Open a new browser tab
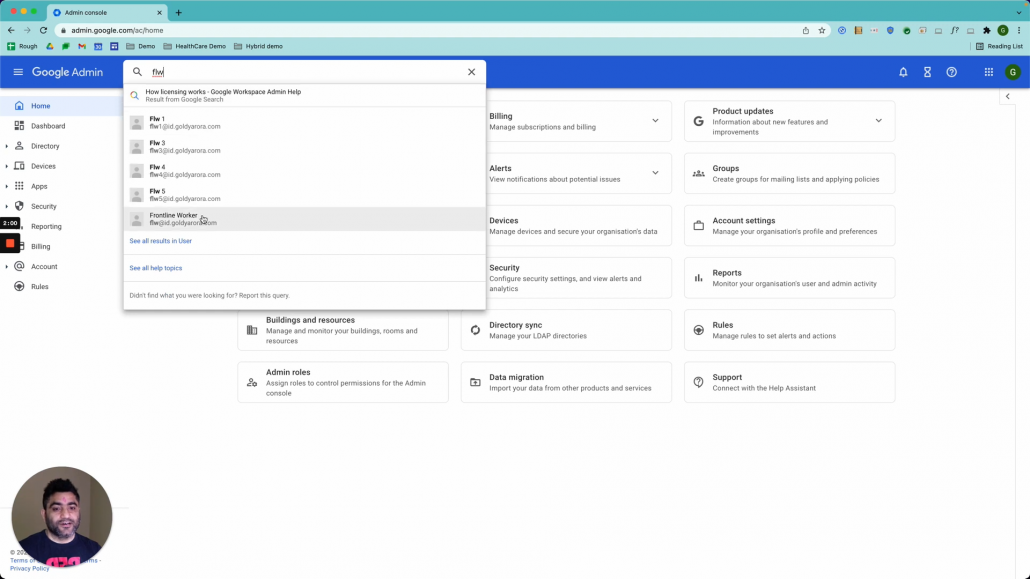Viewport: 1030px width, 579px height. 179,12
